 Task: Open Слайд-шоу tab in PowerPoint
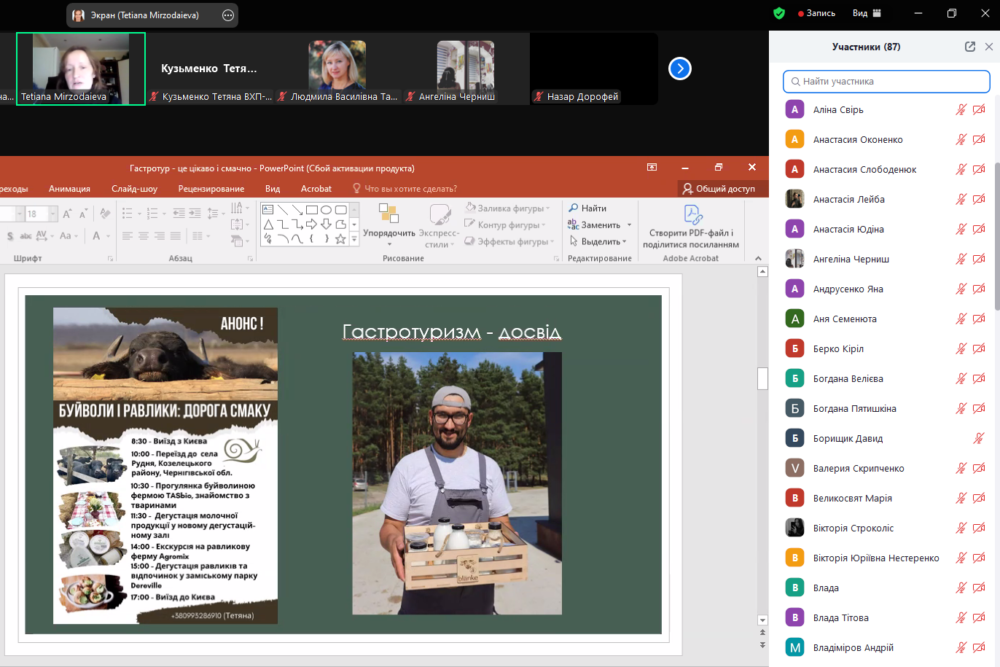coord(134,189)
